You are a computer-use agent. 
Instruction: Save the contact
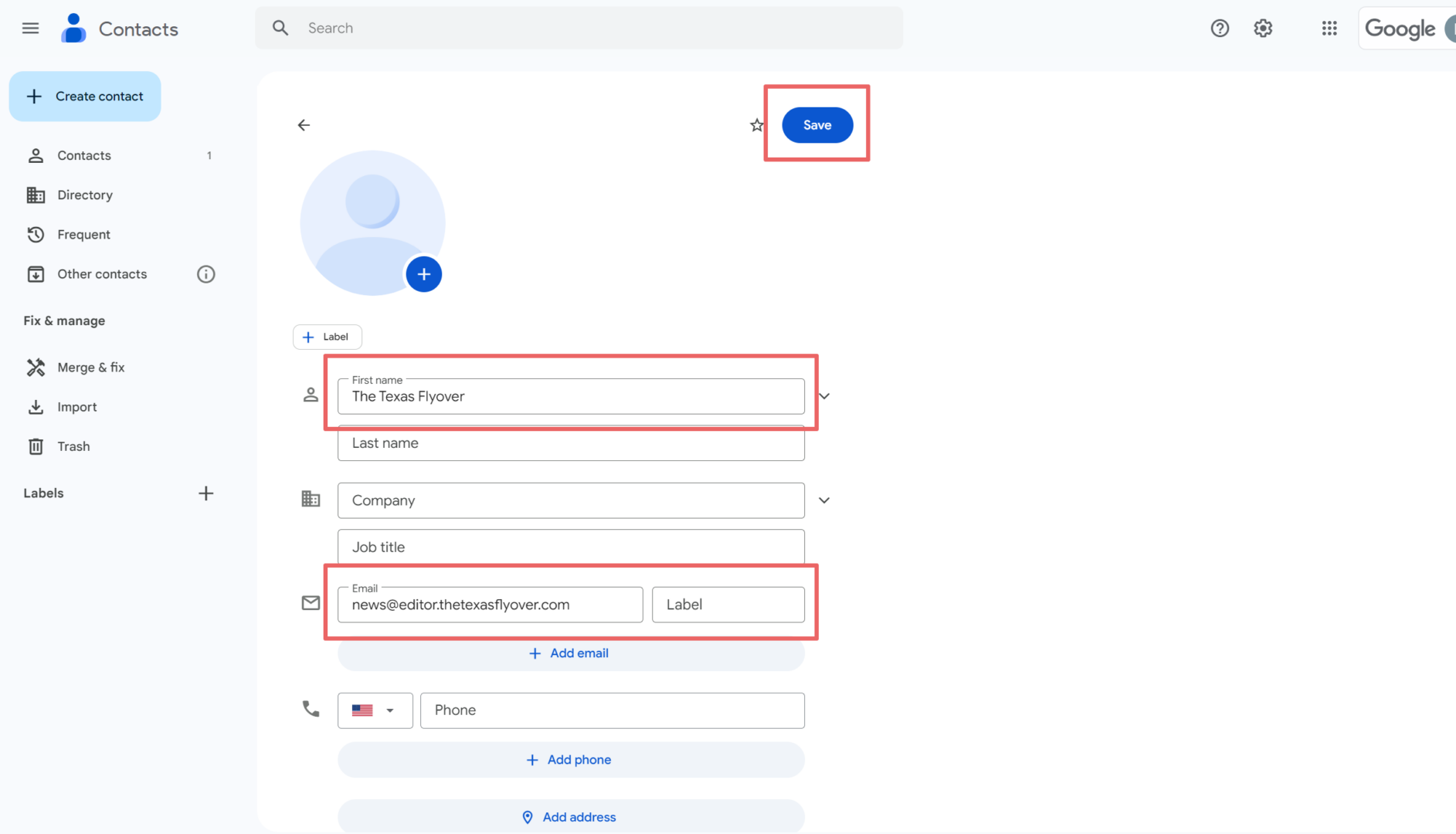tap(817, 125)
